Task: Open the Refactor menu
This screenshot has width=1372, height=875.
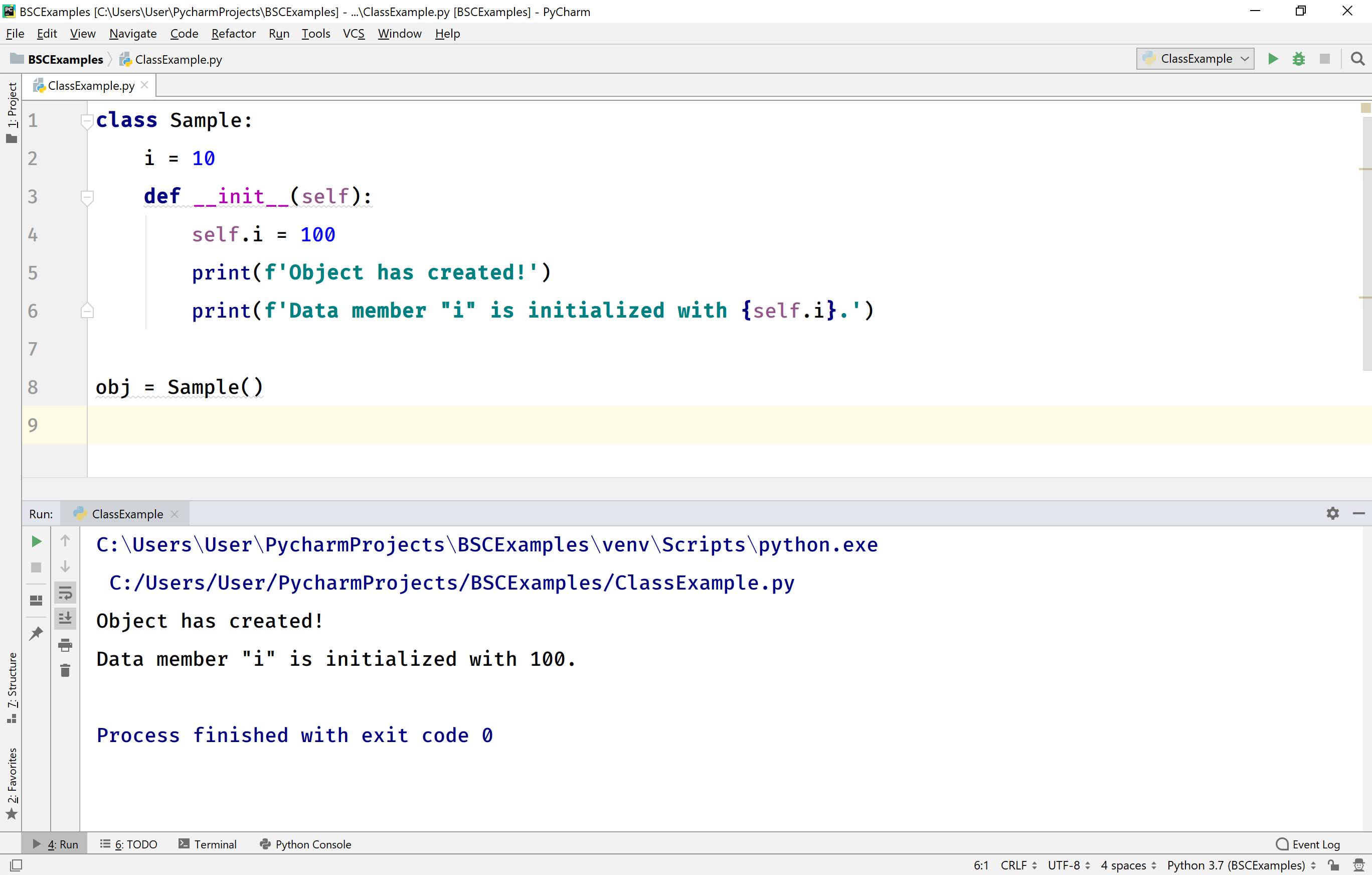Action: [233, 33]
